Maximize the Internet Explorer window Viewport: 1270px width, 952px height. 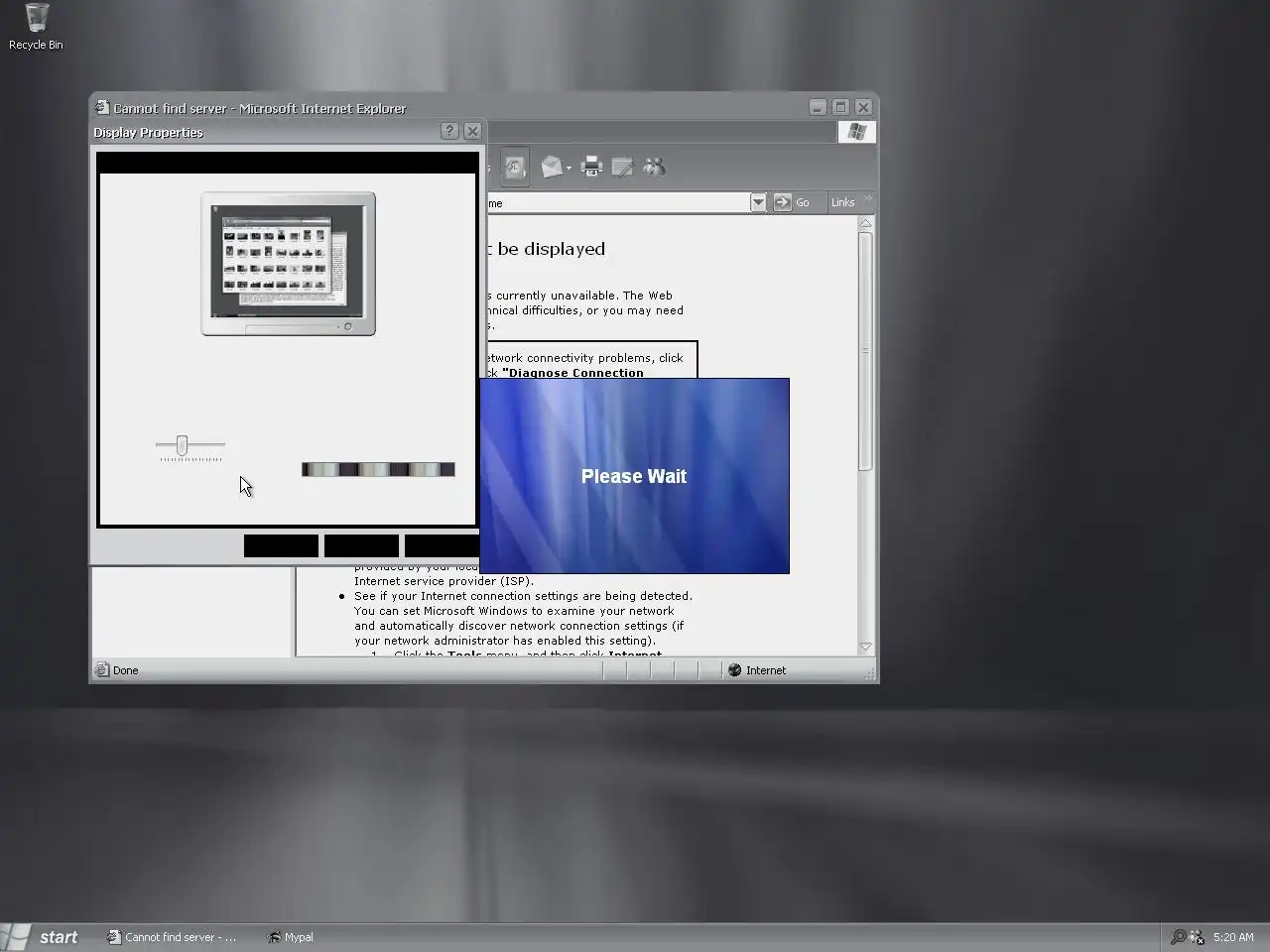click(x=840, y=107)
